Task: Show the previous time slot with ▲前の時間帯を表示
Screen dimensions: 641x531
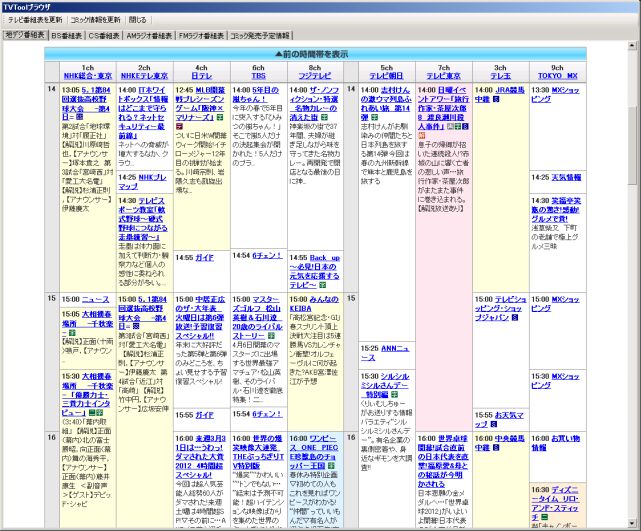Action: click(315, 54)
